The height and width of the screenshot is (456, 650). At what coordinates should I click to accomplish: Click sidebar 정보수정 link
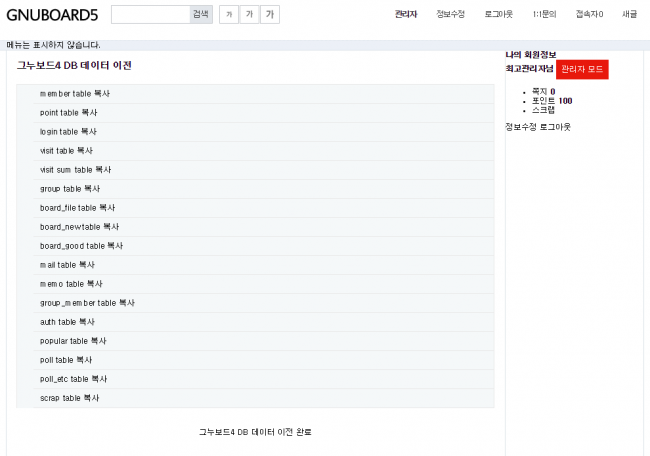[521, 127]
